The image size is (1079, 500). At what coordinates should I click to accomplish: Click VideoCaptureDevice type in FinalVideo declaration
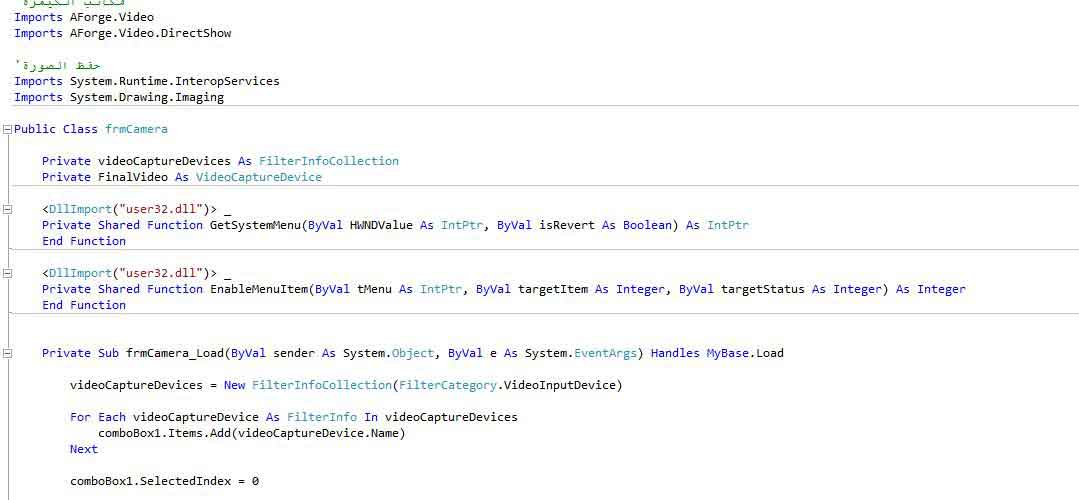(258, 177)
